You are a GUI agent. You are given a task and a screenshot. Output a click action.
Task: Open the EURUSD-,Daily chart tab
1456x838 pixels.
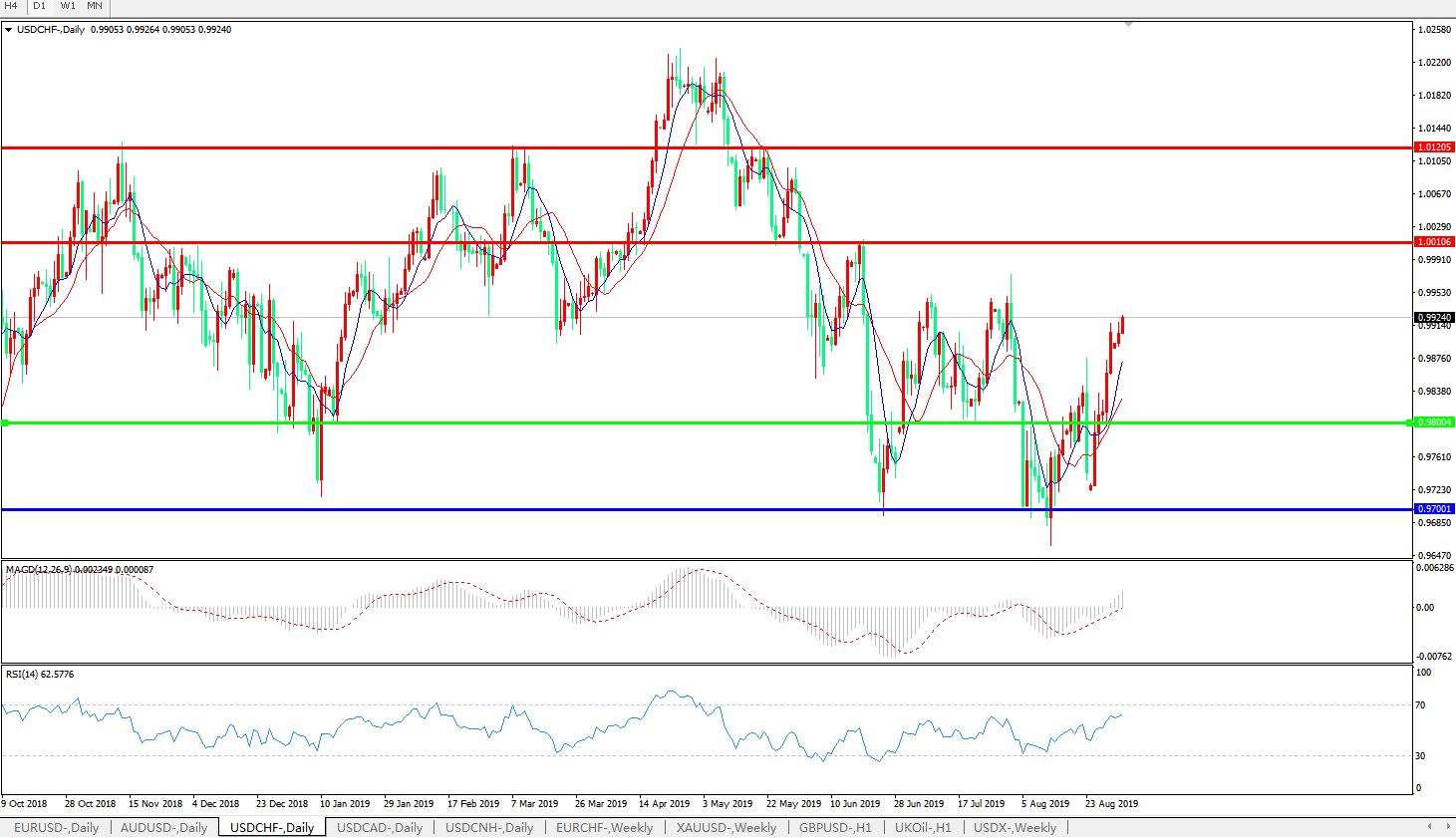click(56, 827)
